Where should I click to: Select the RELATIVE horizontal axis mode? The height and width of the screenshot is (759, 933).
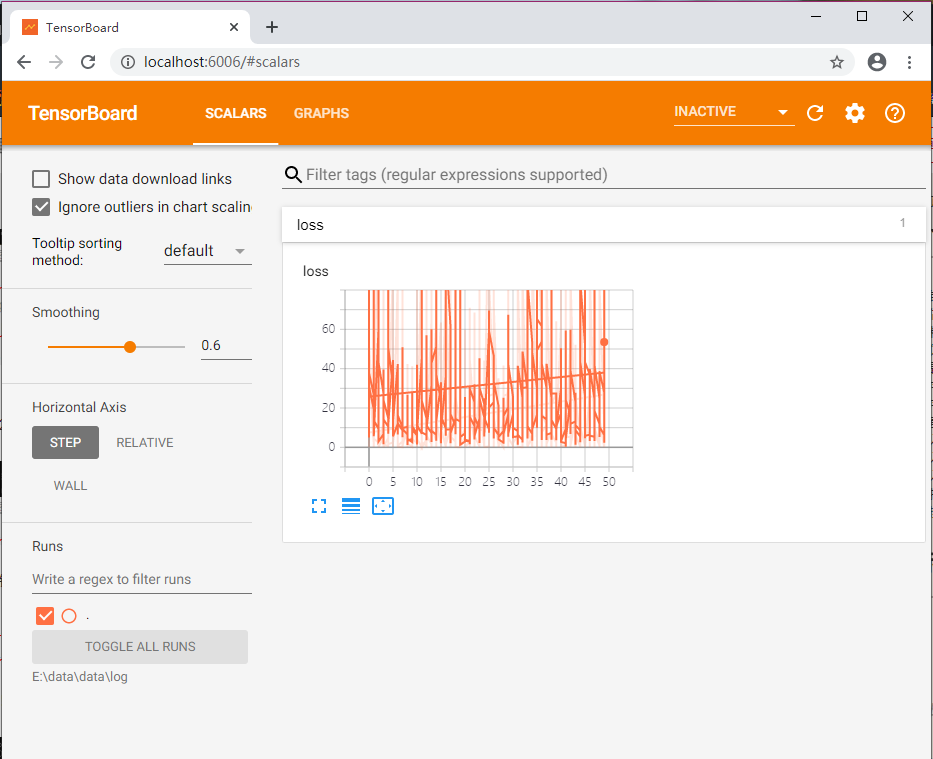pos(145,442)
